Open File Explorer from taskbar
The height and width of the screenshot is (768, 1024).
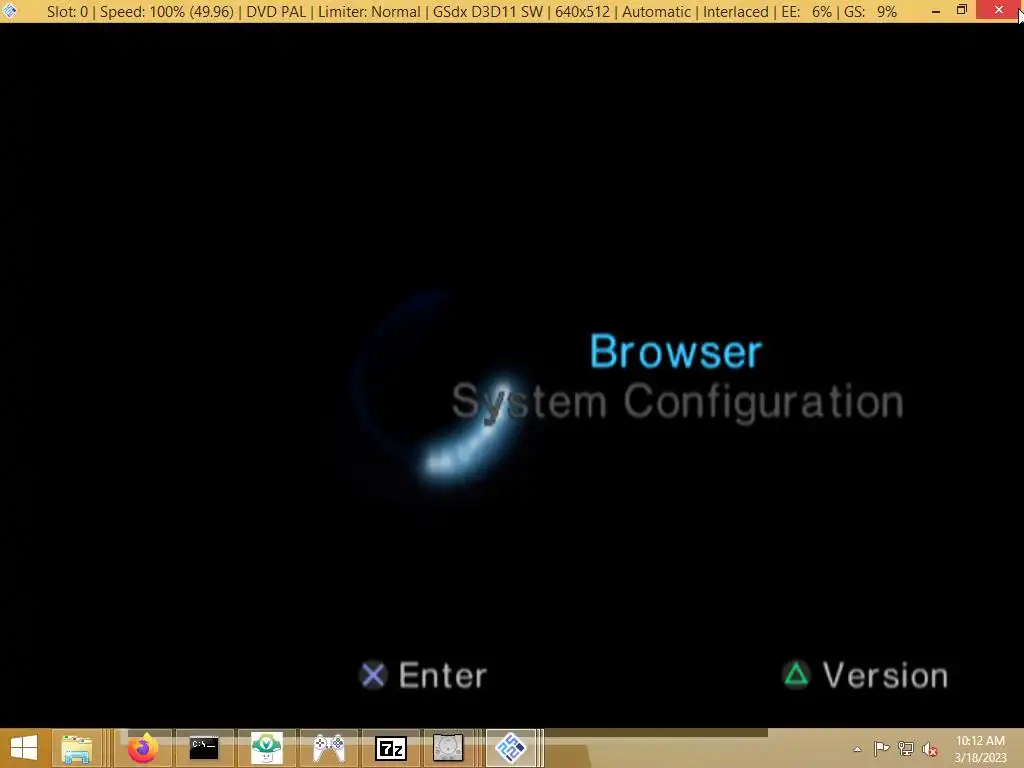[x=77, y=748]
